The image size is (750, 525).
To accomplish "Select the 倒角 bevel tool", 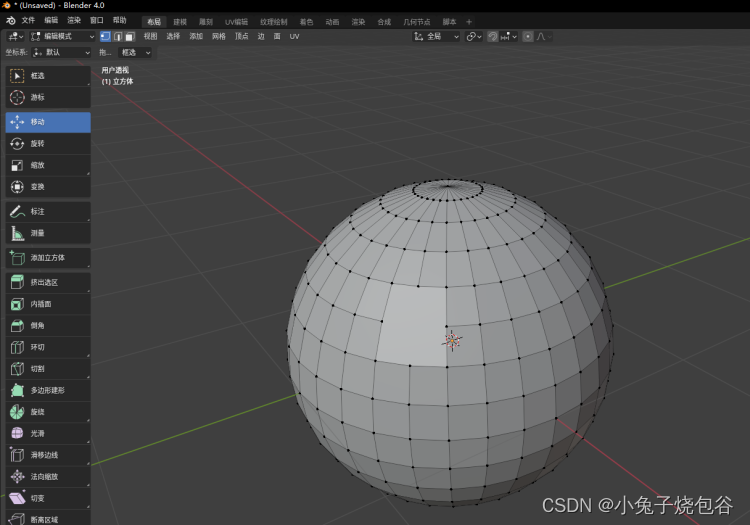I will [48, 326].
